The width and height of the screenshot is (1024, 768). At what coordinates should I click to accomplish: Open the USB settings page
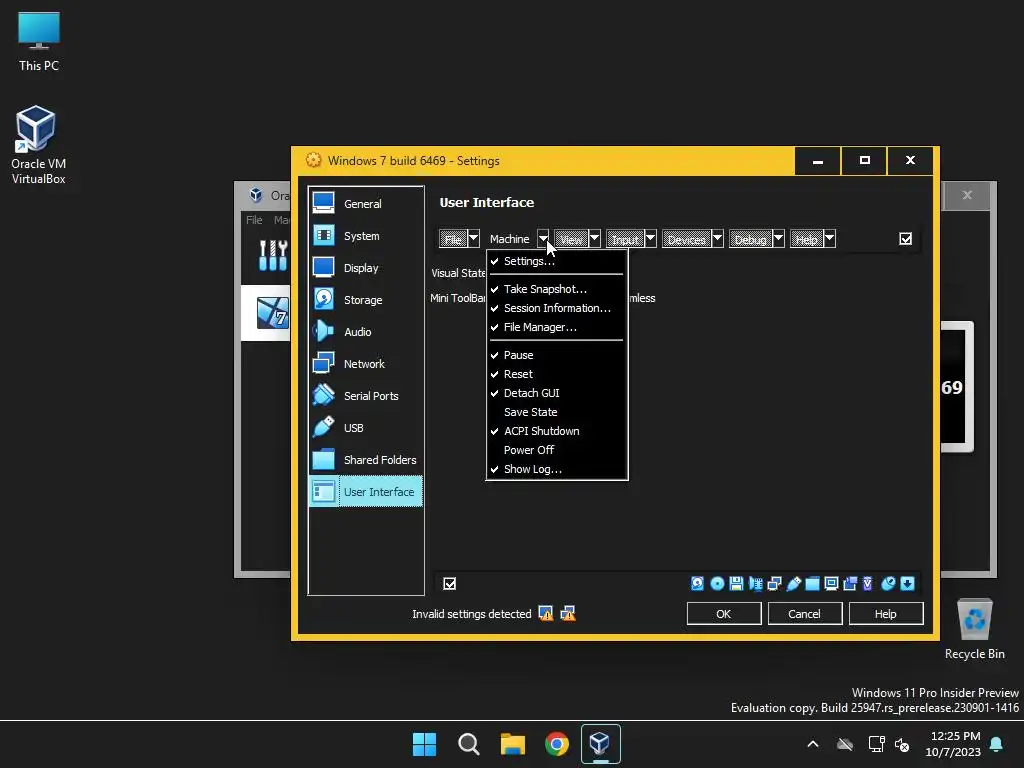click(x=366, y=428)
